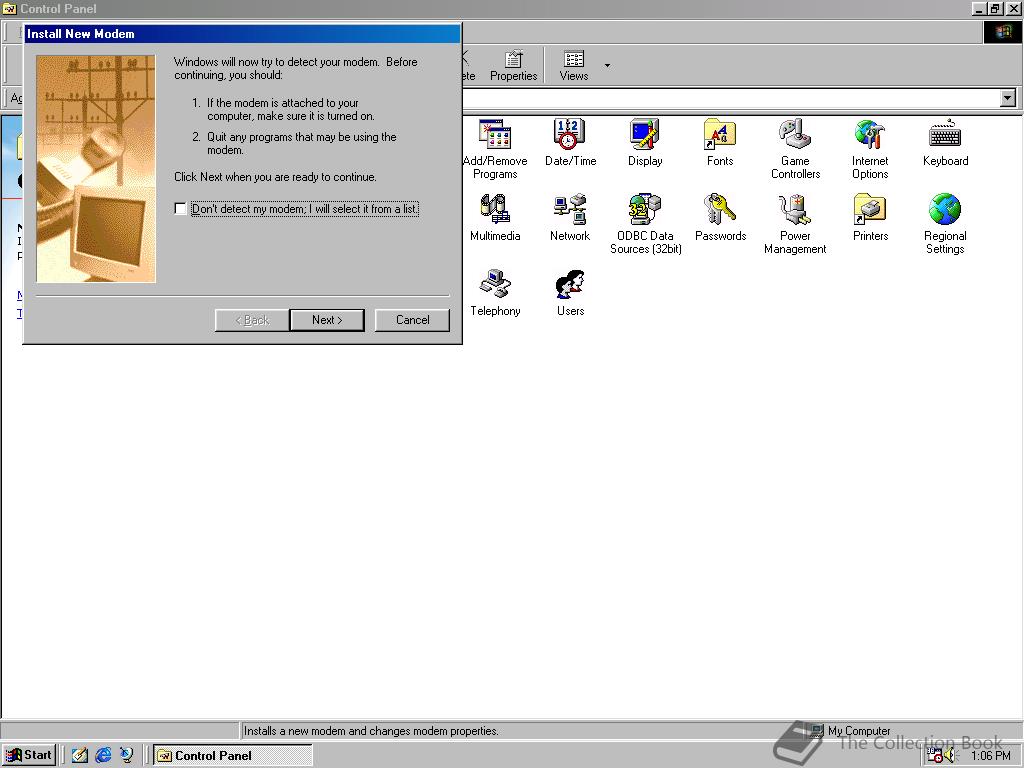
Task: Click the Install New Modem title bar
Action: click(x=242, y=34)
